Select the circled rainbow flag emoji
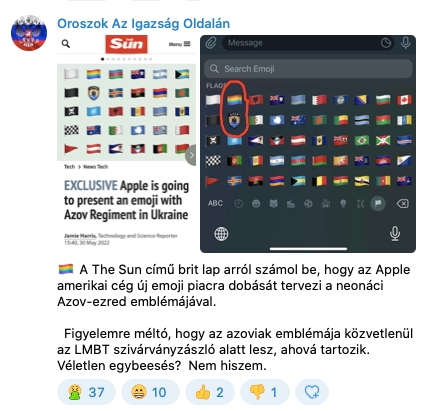The height and width of the screenshot is (411, 442). 234,99
